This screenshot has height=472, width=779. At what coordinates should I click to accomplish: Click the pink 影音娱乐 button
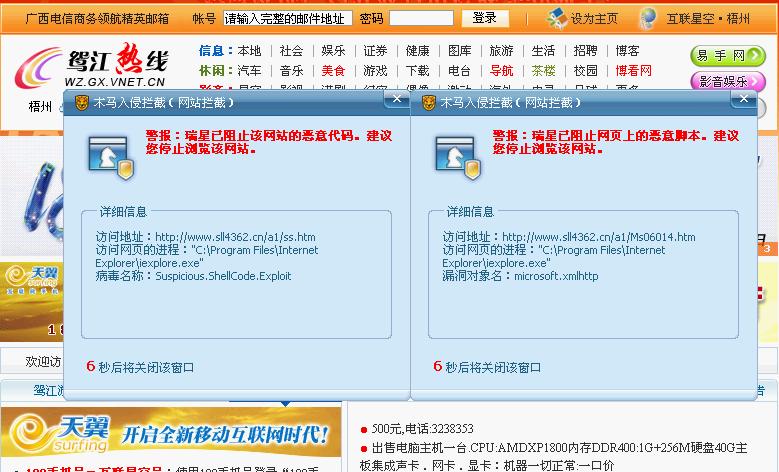tap(728, 81)
